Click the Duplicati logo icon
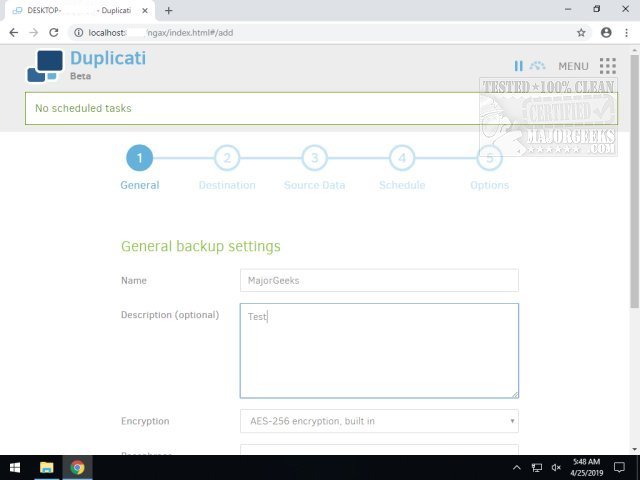640x480 pixels. coord(44,66)
